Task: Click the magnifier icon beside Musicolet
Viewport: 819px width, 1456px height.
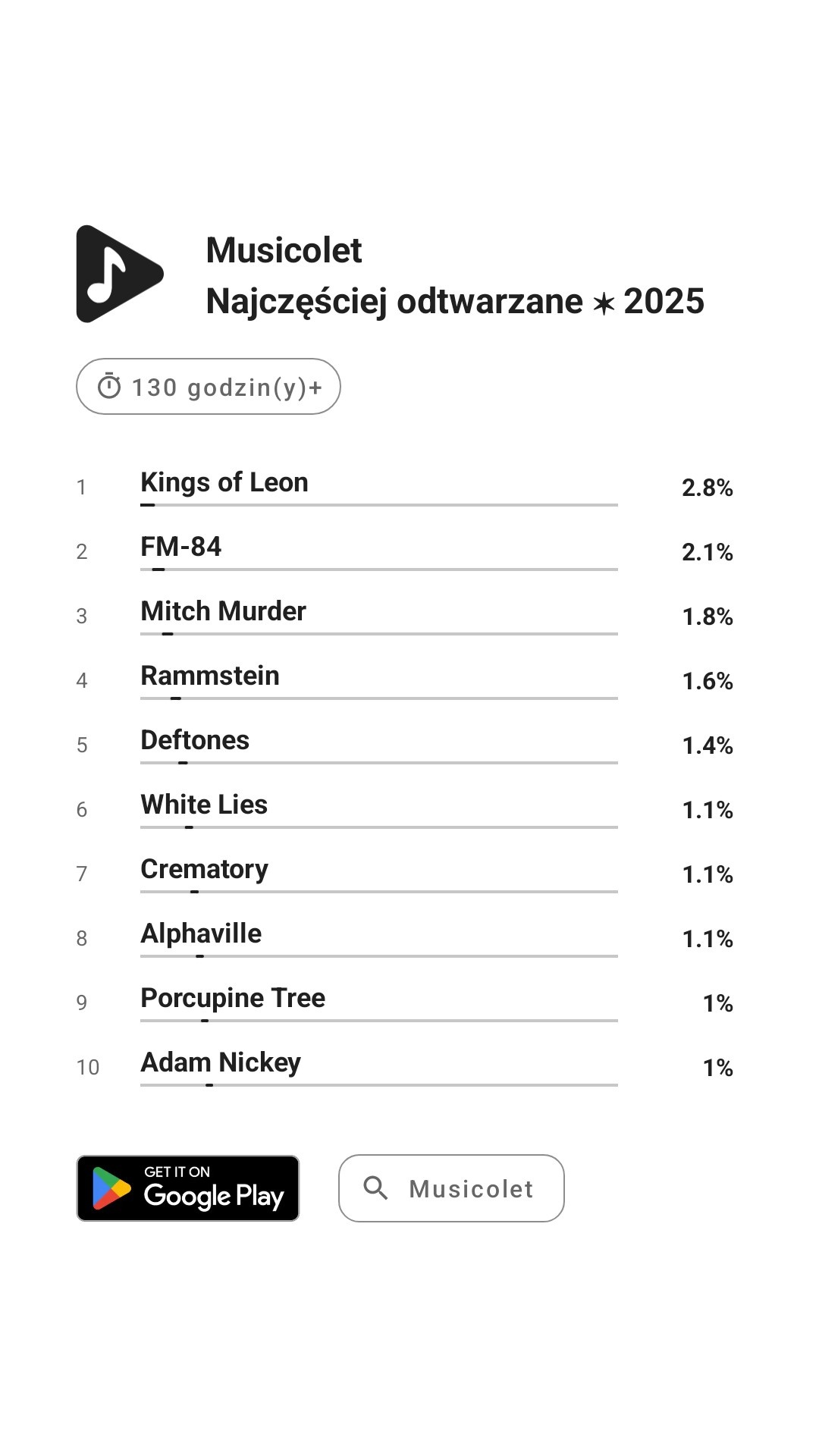Action: pos(375,1188)
